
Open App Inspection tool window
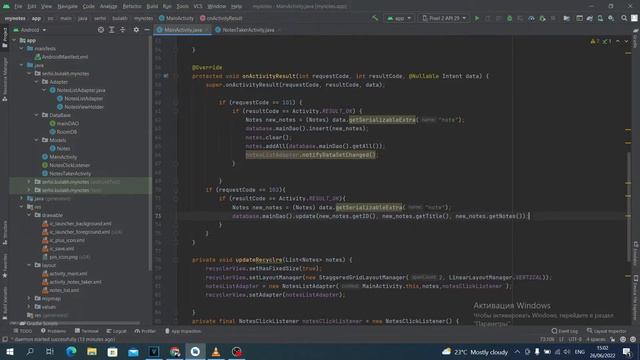point(183,331)
